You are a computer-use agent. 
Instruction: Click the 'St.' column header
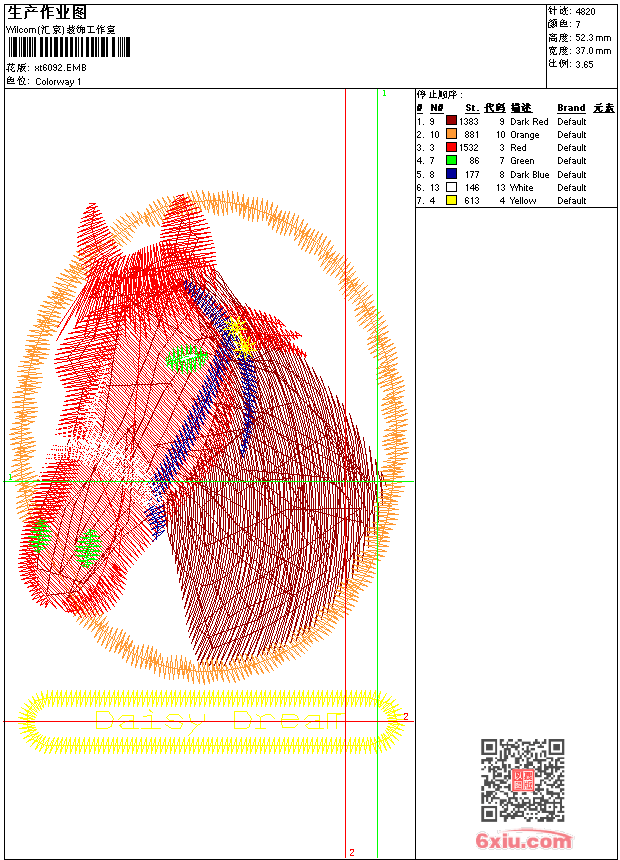click(472, 108)
